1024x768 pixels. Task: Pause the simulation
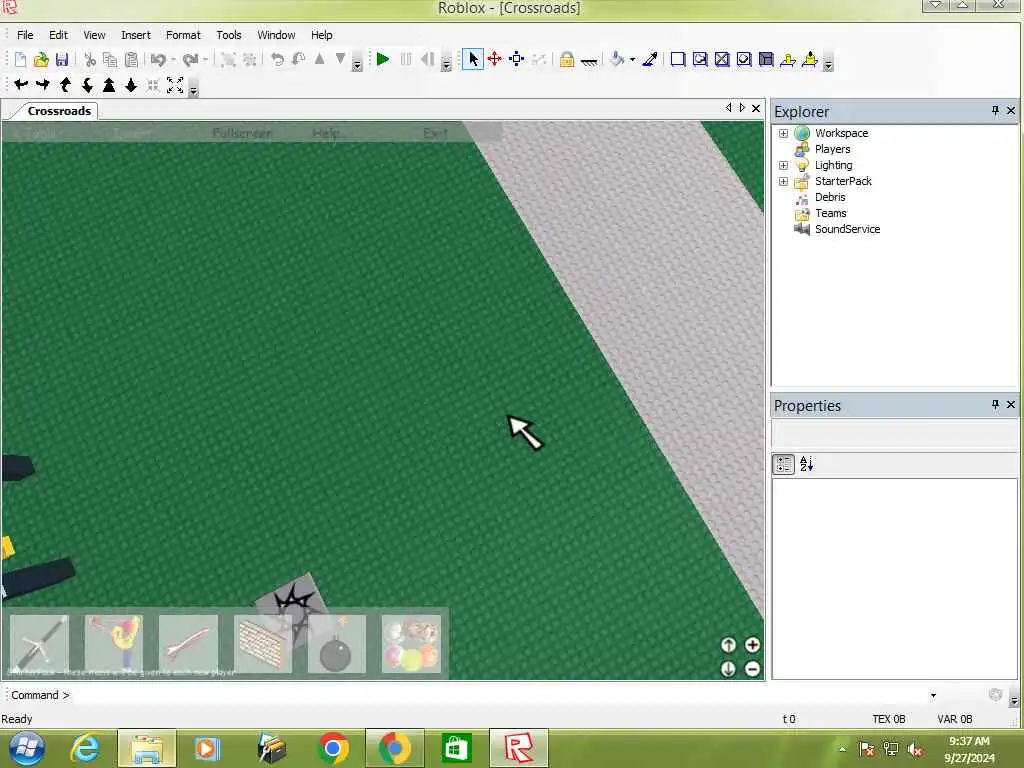pos(406,59)
